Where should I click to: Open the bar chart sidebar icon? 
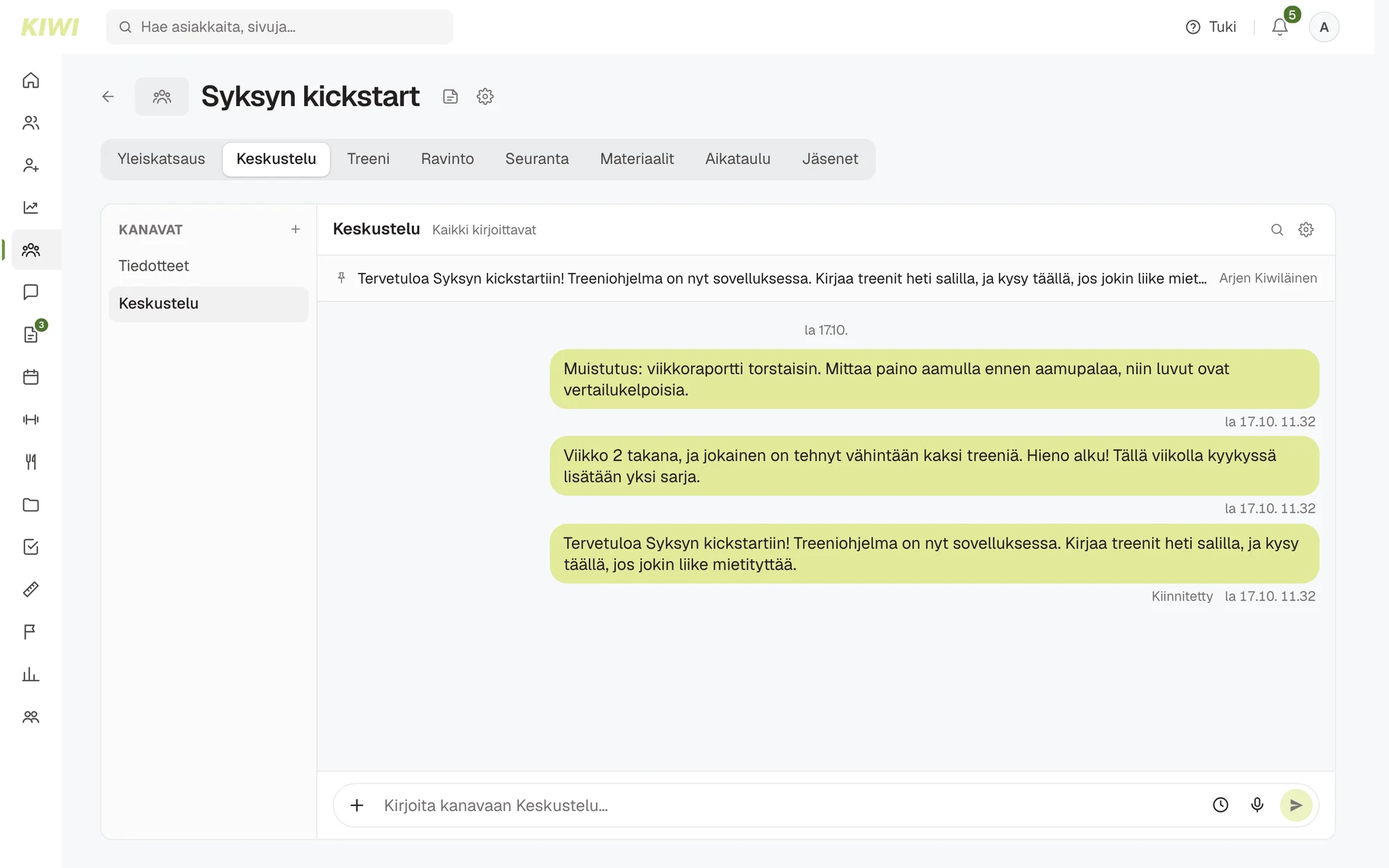(x=31, y=674)
